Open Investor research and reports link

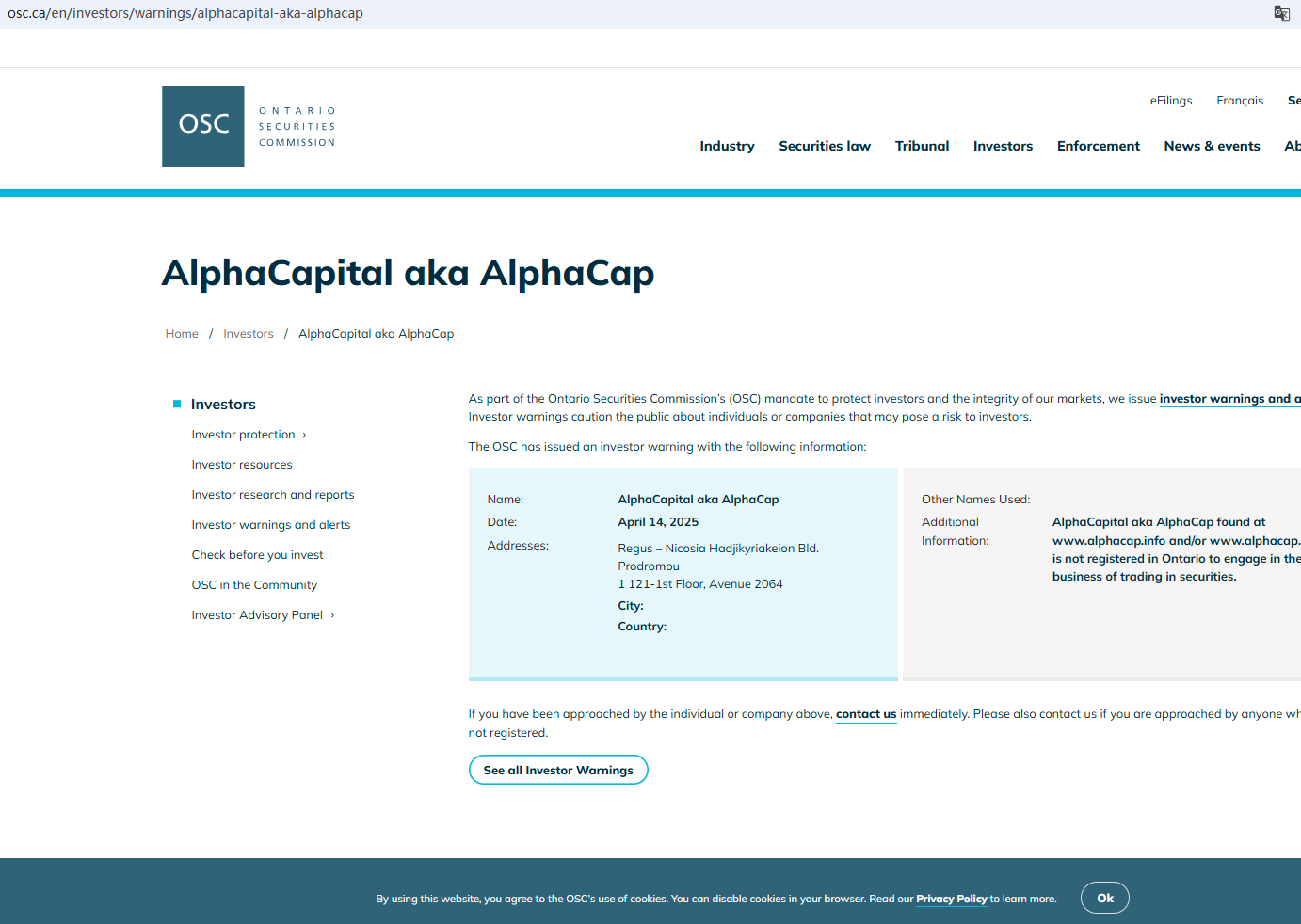click(x=273, y=495)
